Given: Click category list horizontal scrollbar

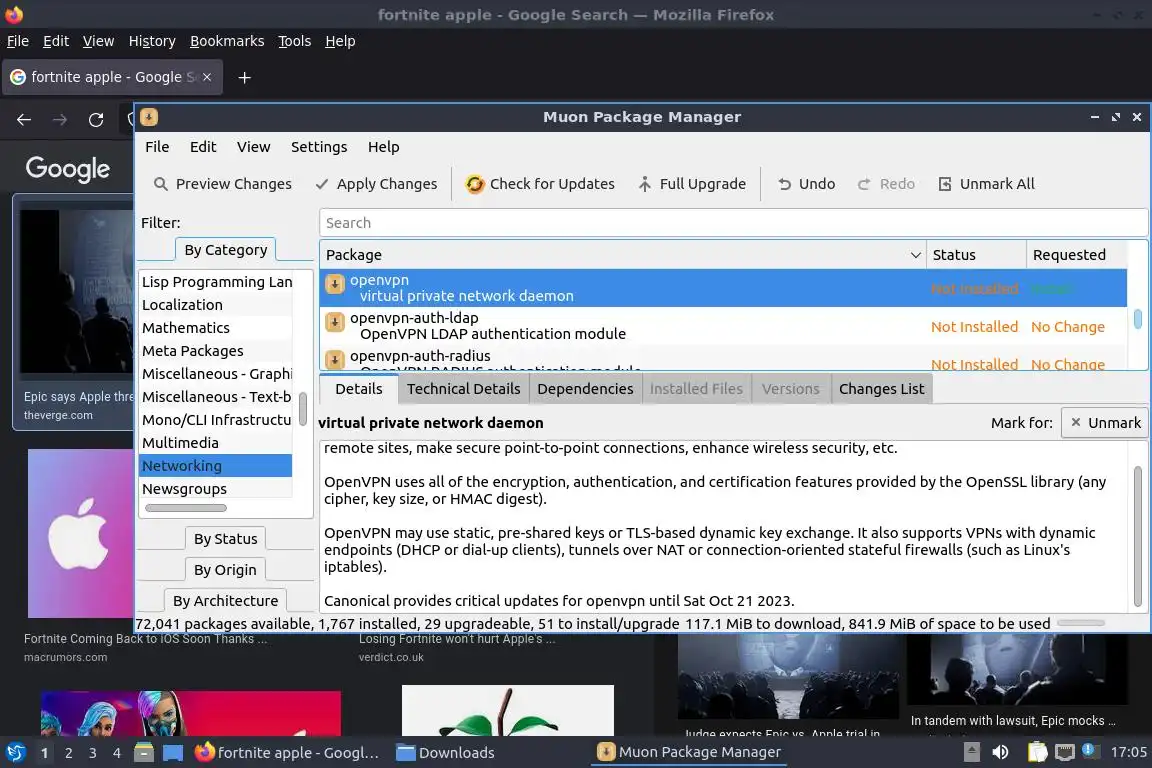Looking at the screenshot, I should tap(186, 508).
